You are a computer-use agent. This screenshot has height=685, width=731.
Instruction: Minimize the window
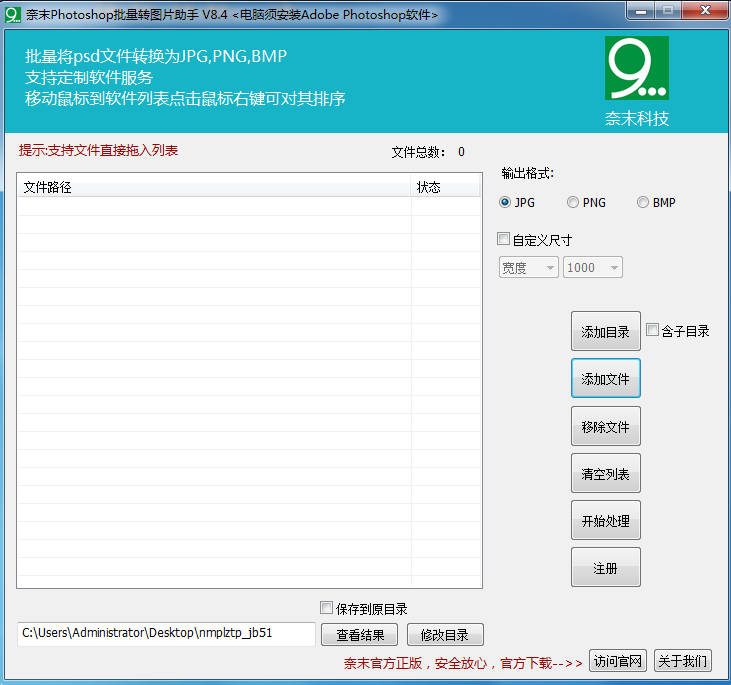tap(641, 11)
